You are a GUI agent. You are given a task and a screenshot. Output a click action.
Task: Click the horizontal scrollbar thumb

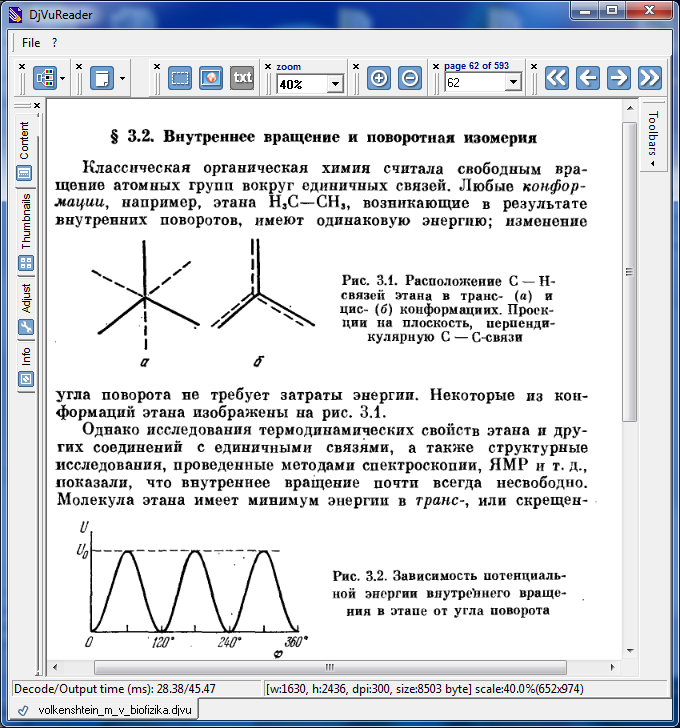pos(330,667)
